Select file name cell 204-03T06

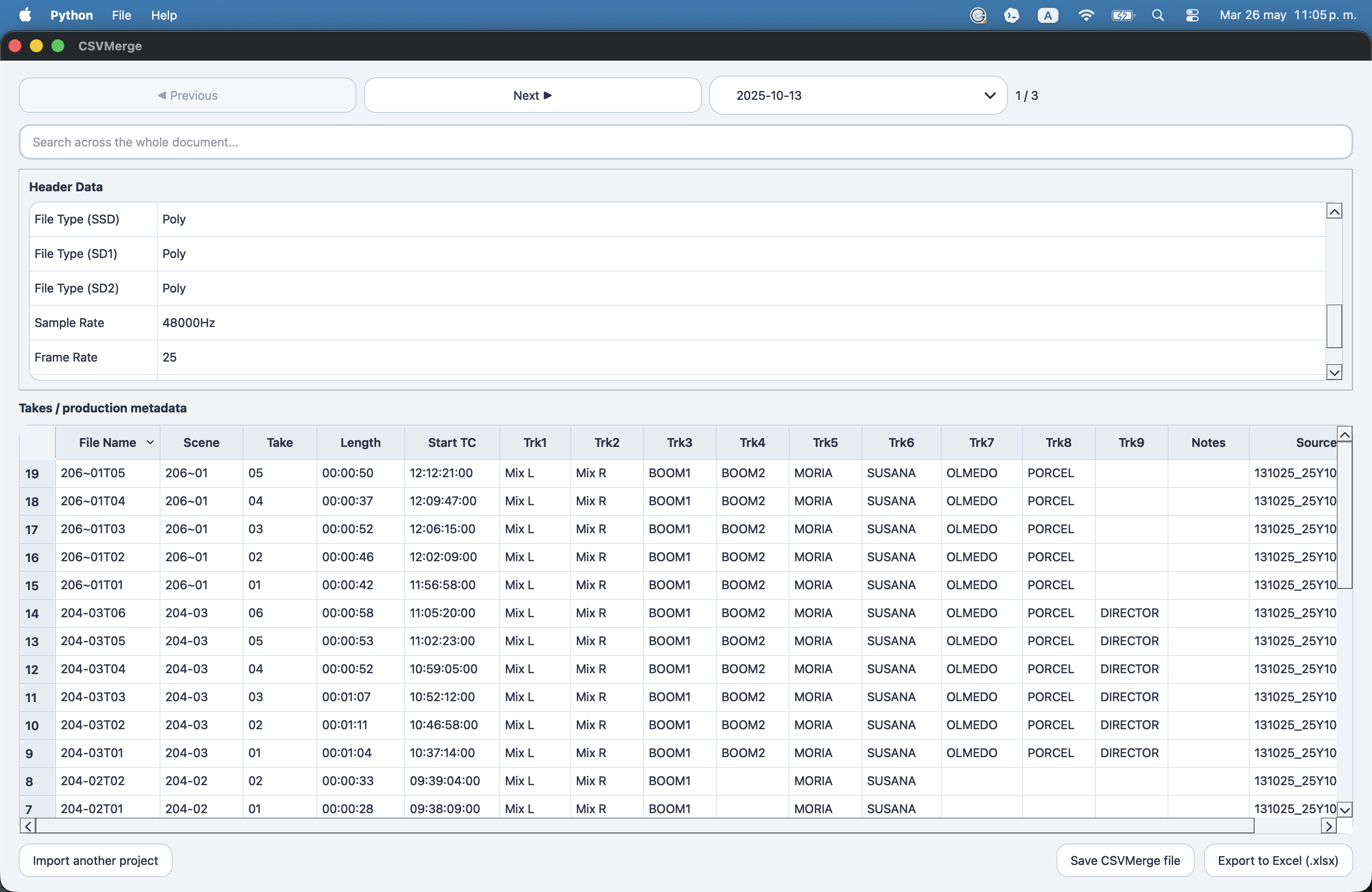[108, 613]
